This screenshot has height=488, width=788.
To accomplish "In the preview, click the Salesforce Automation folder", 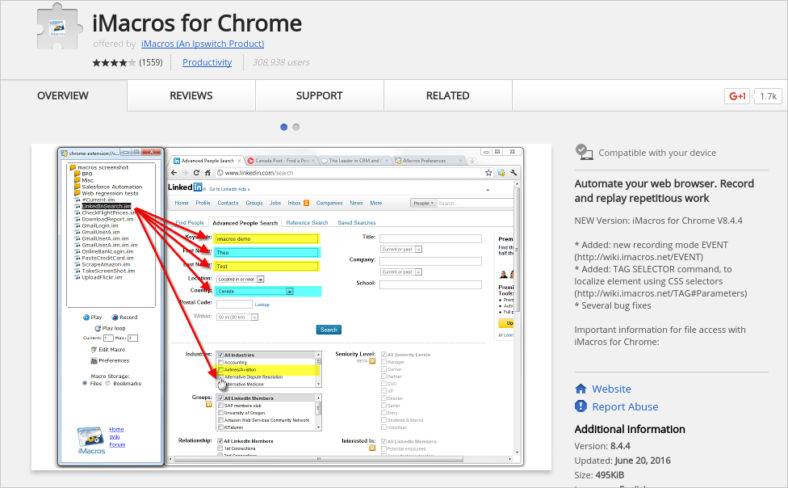I will pos(108,186).
